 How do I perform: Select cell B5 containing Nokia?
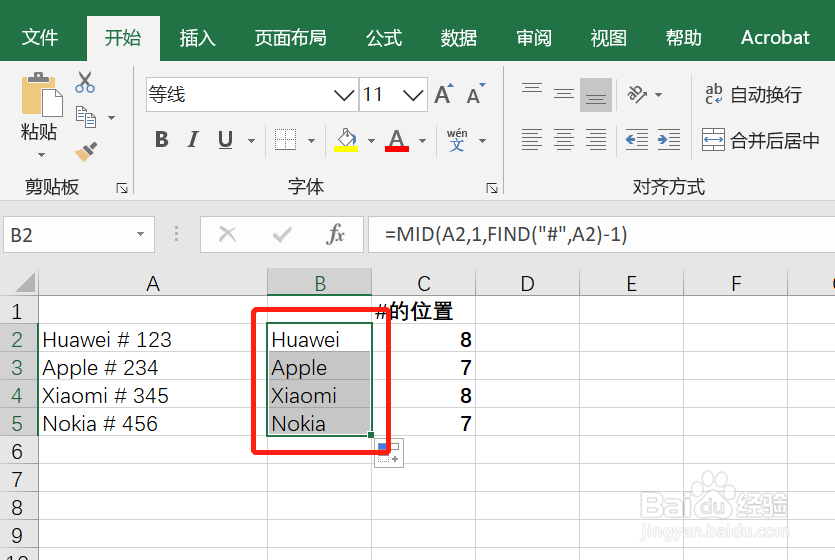(x=319, y=423)
